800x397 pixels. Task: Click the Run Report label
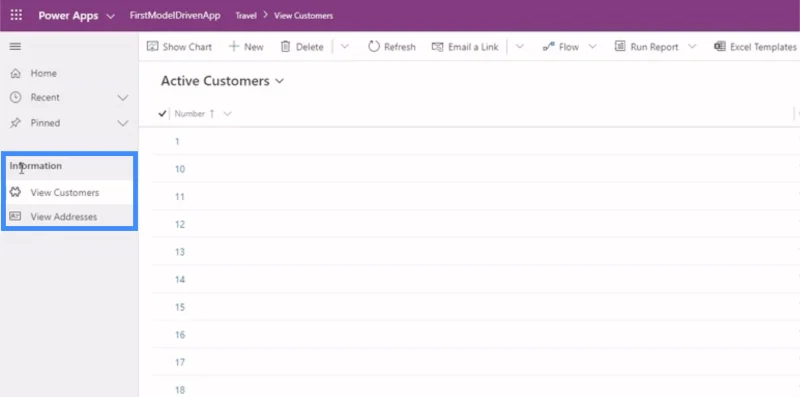[x=655, y=47]
